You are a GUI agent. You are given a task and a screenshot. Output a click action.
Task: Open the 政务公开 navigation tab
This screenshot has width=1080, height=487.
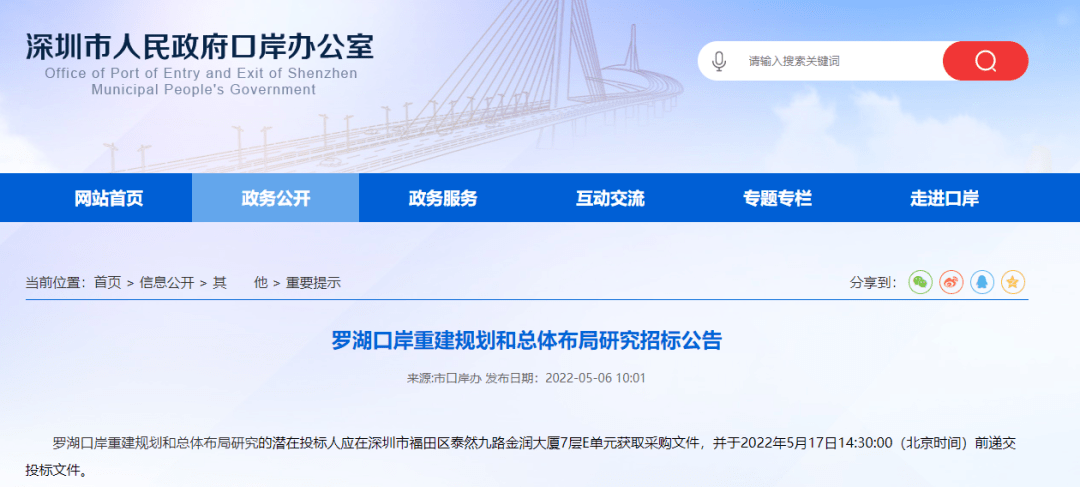point(276,198)
